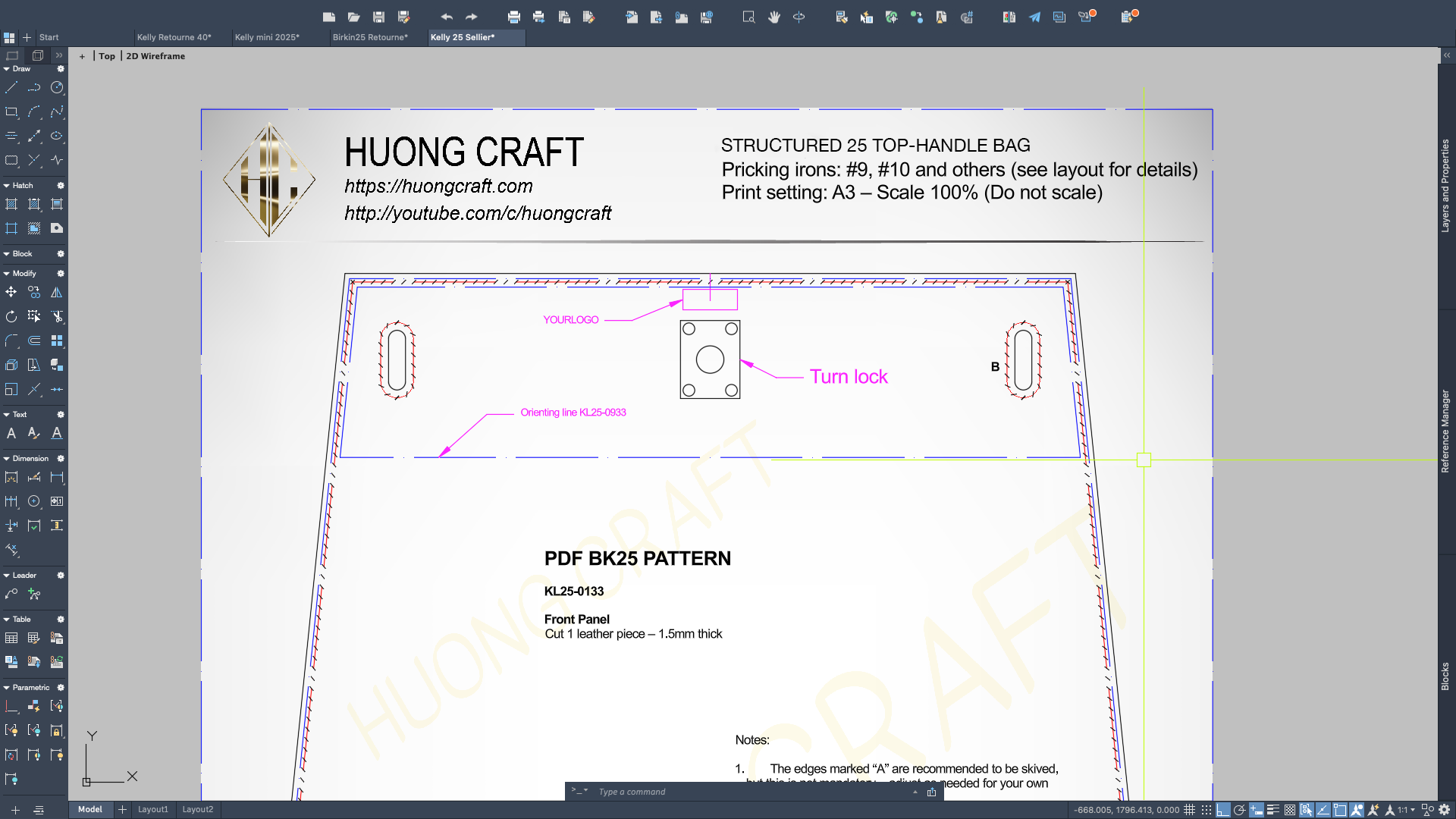Click the Open folder icon

(353, 17)
